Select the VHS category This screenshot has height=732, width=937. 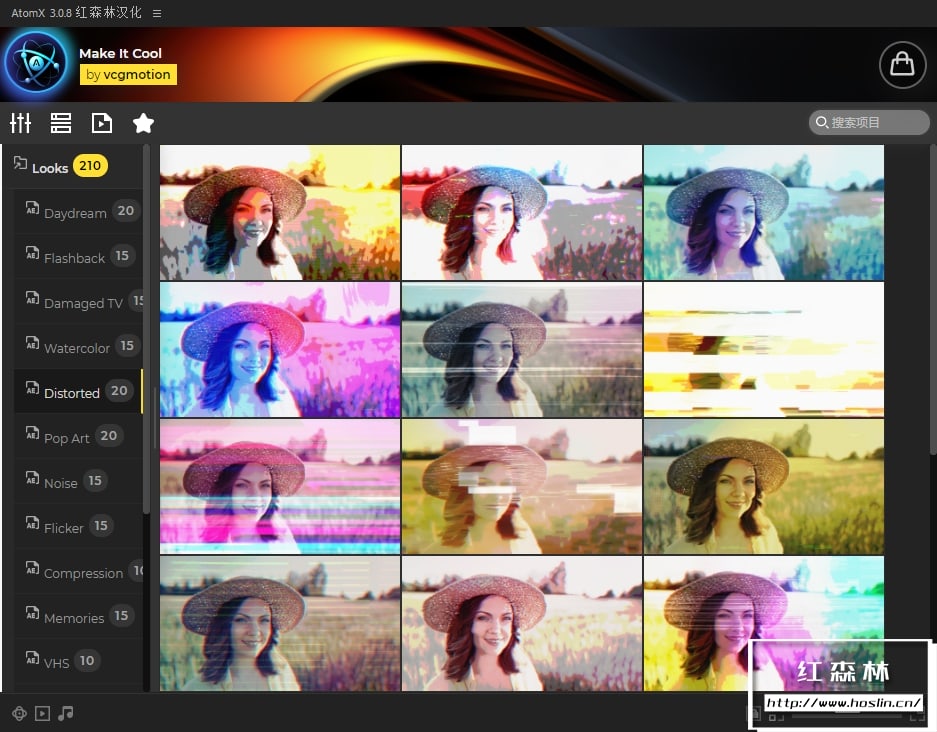(78, 661)
